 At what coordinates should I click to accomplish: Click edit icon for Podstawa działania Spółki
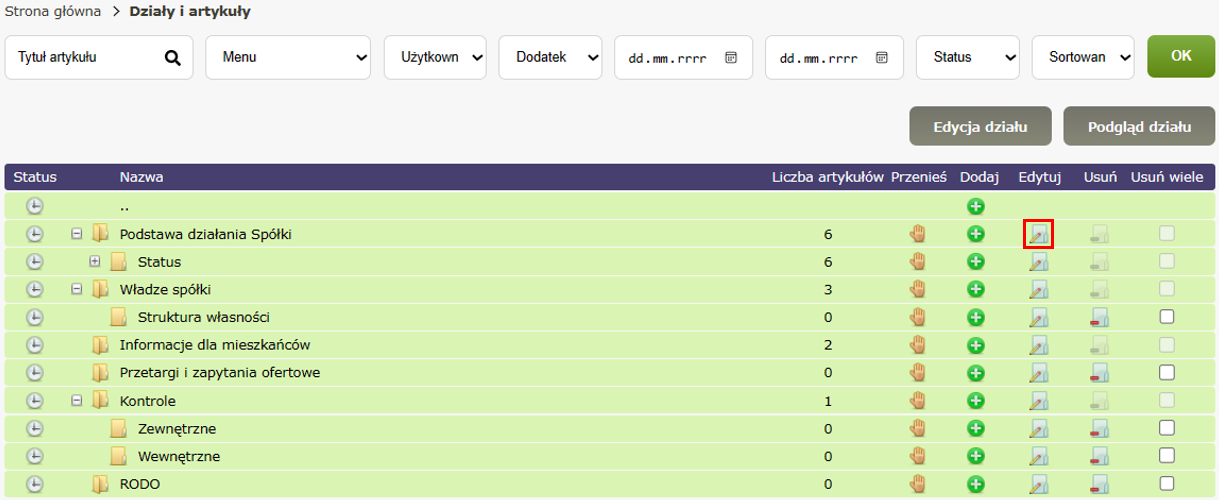click(1039, 234)
